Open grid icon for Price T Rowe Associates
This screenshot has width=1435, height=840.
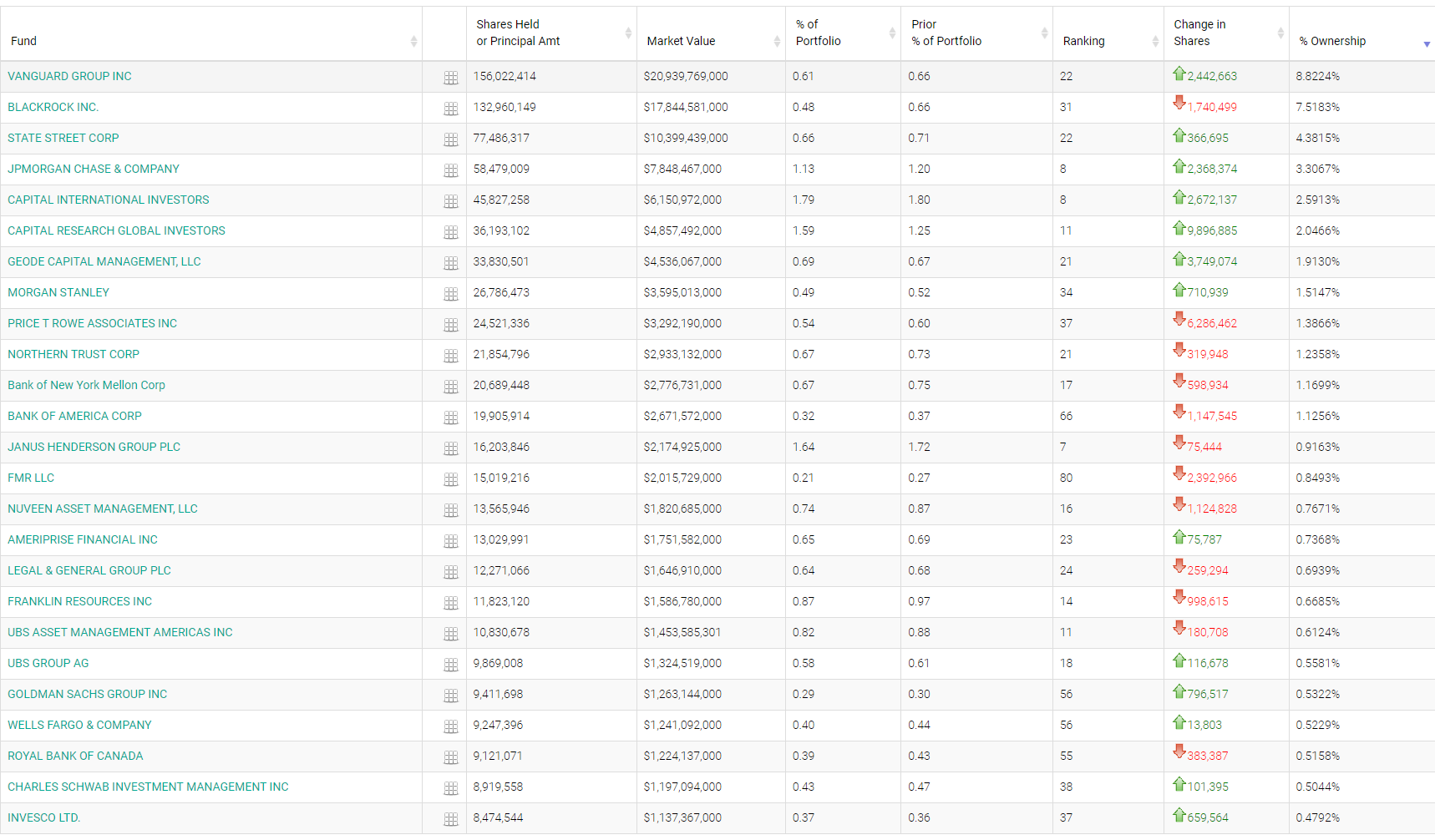click(451, 325)
